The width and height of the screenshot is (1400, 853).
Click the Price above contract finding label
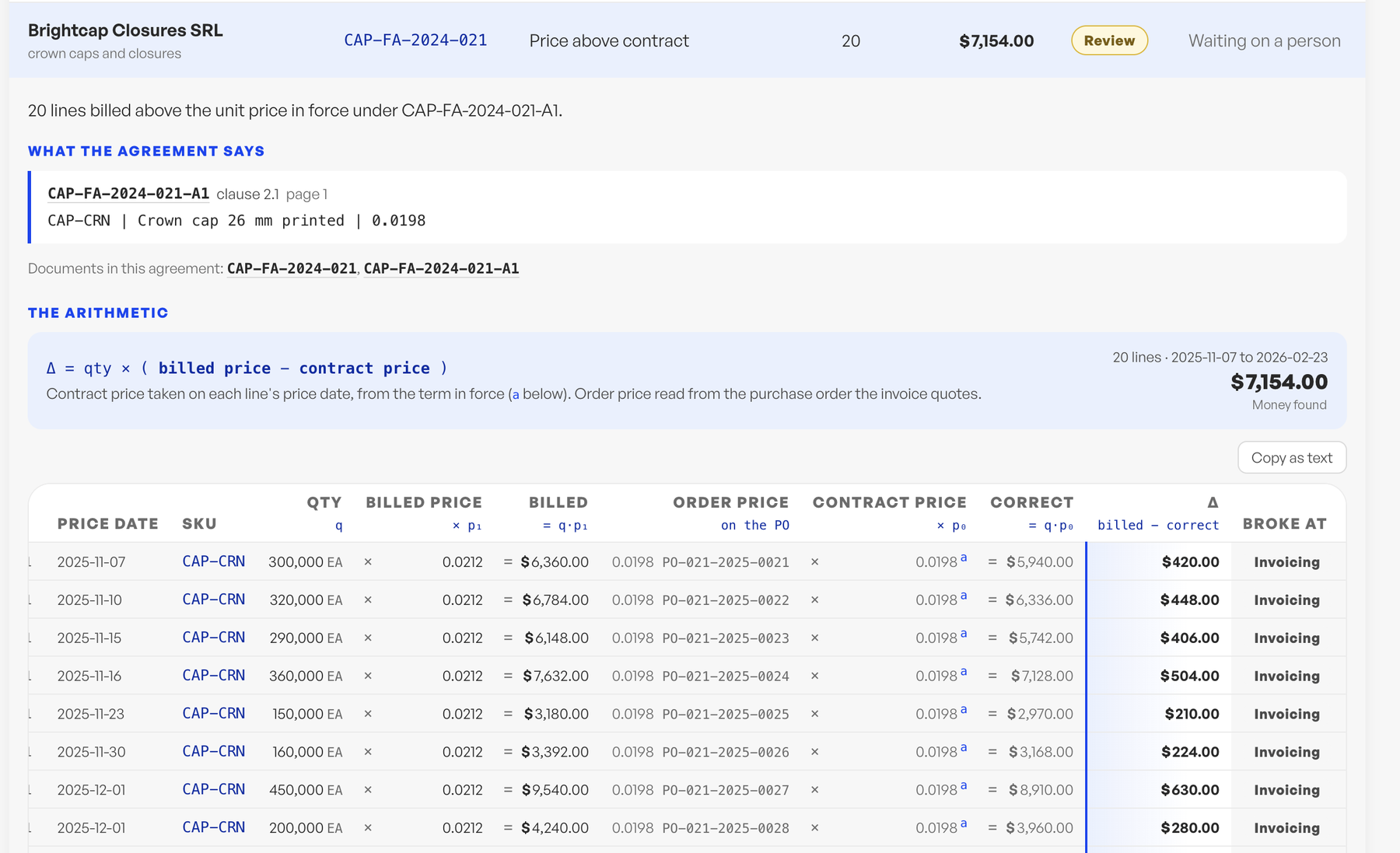pos(609,41)
